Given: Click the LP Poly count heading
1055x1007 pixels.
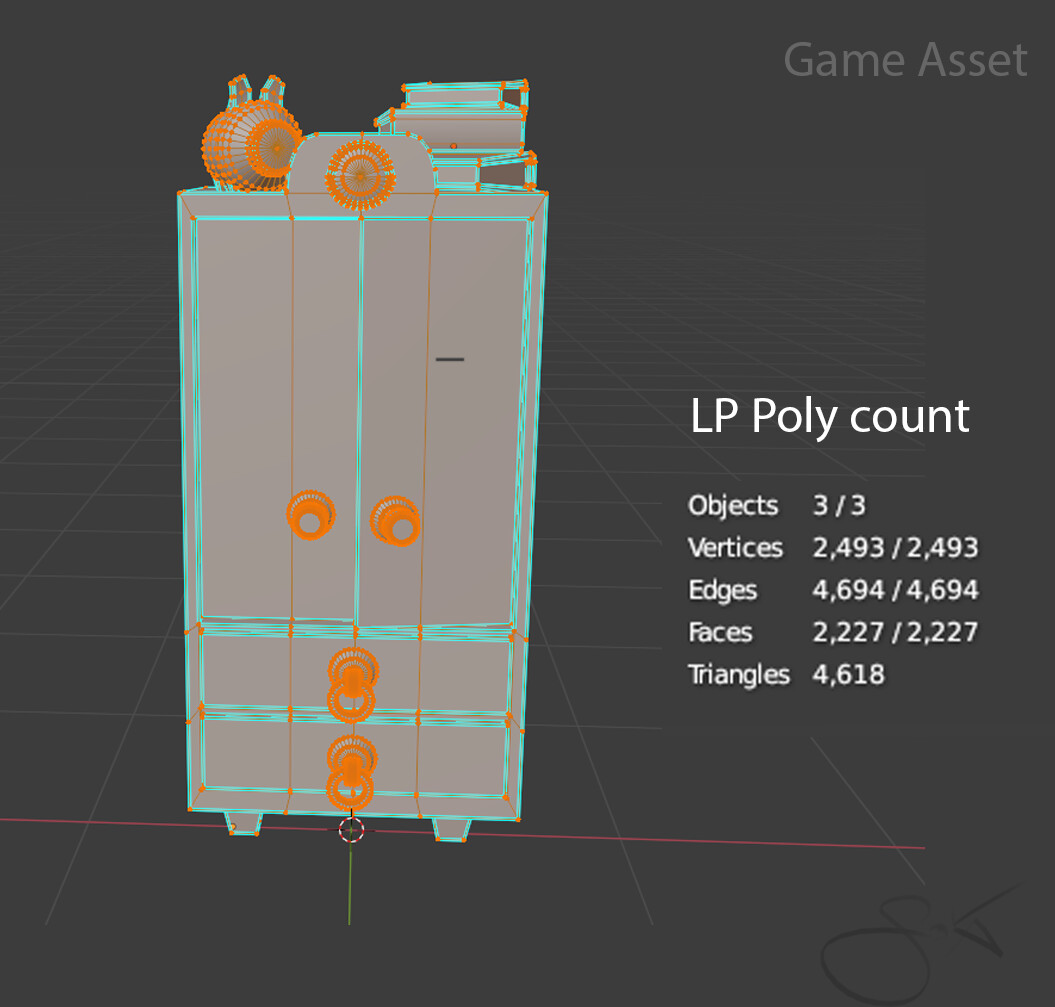Looking at the screenshot, I should [829, 416].
